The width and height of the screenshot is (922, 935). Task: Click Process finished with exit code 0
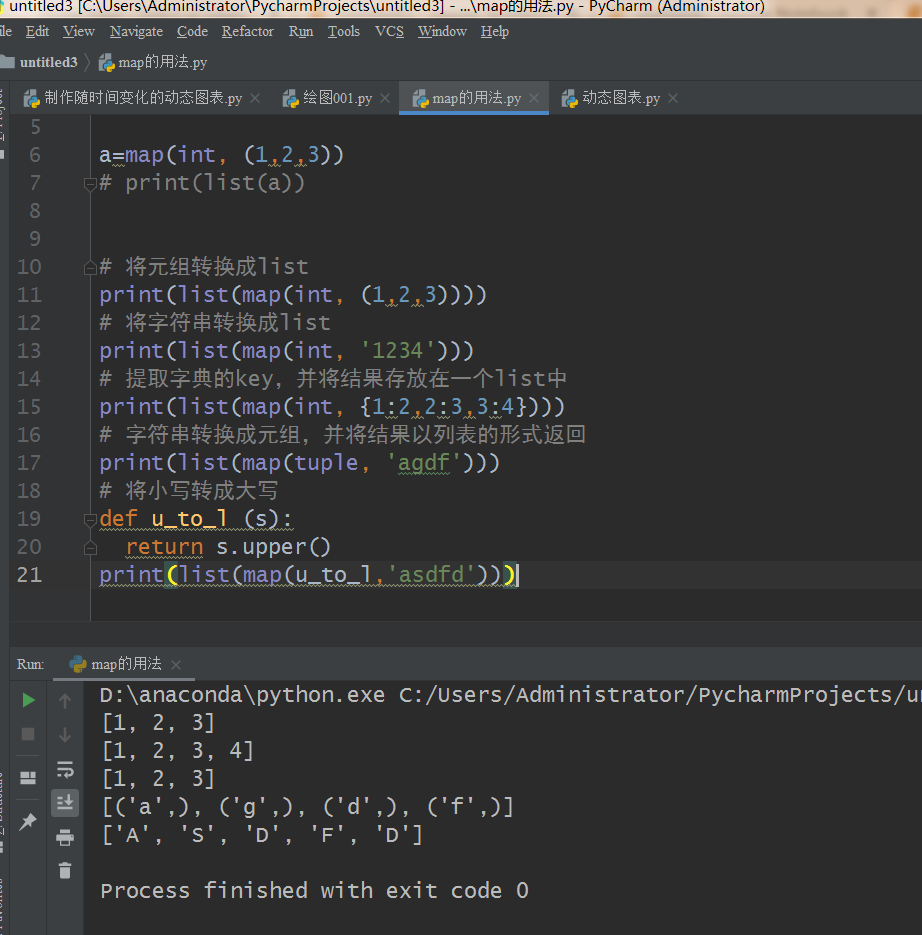point(314,890)
